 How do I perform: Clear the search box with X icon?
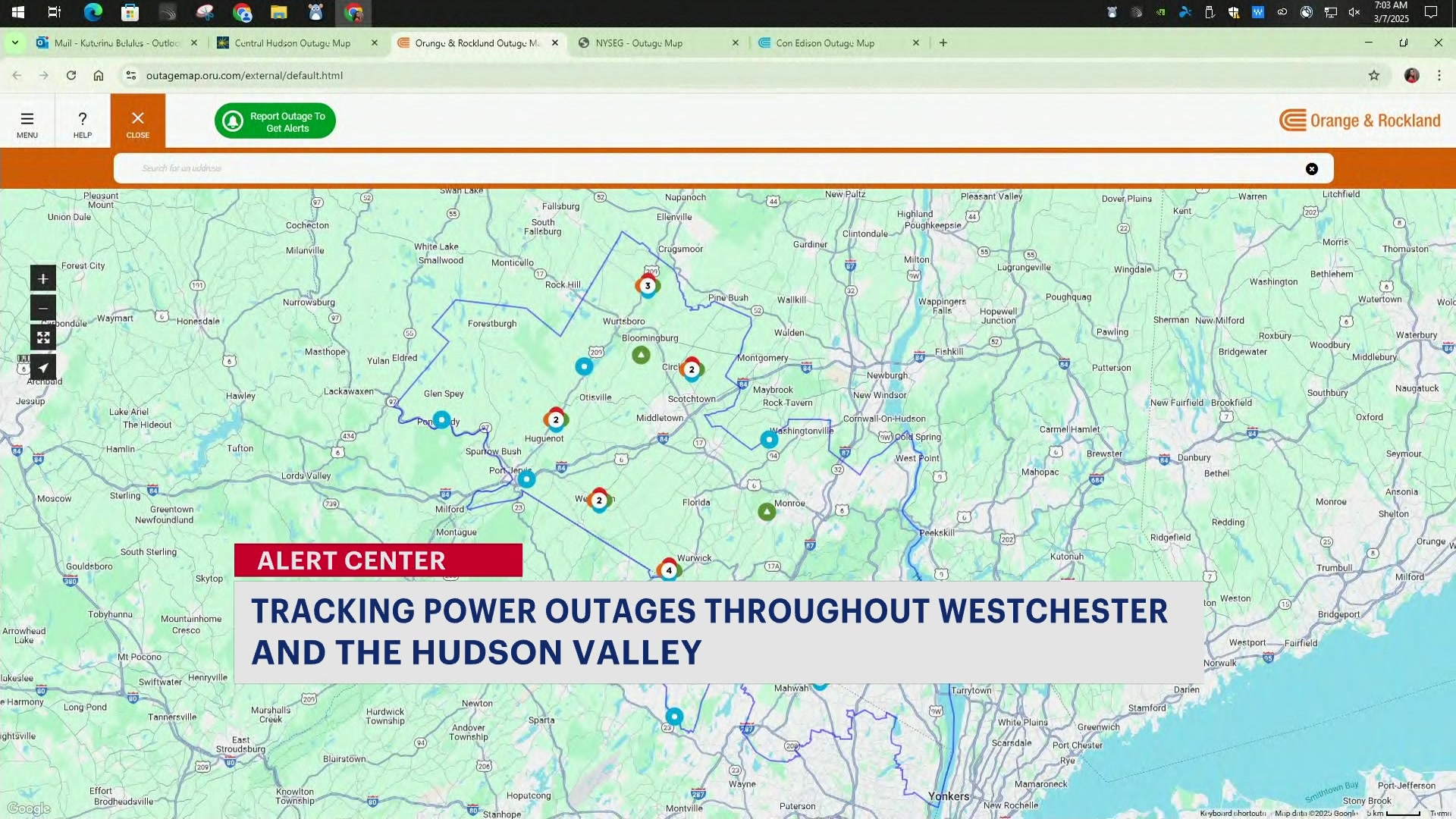click(x=1312, y=169)
